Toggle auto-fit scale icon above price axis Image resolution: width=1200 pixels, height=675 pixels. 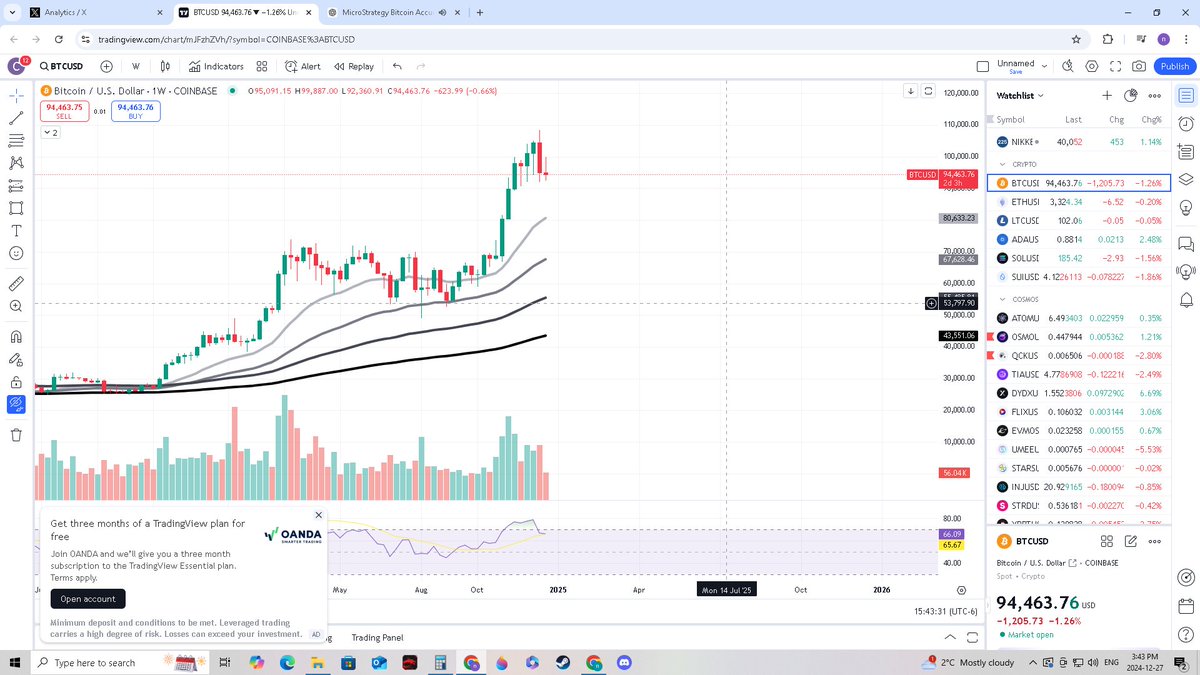click(x=928, y=91)
